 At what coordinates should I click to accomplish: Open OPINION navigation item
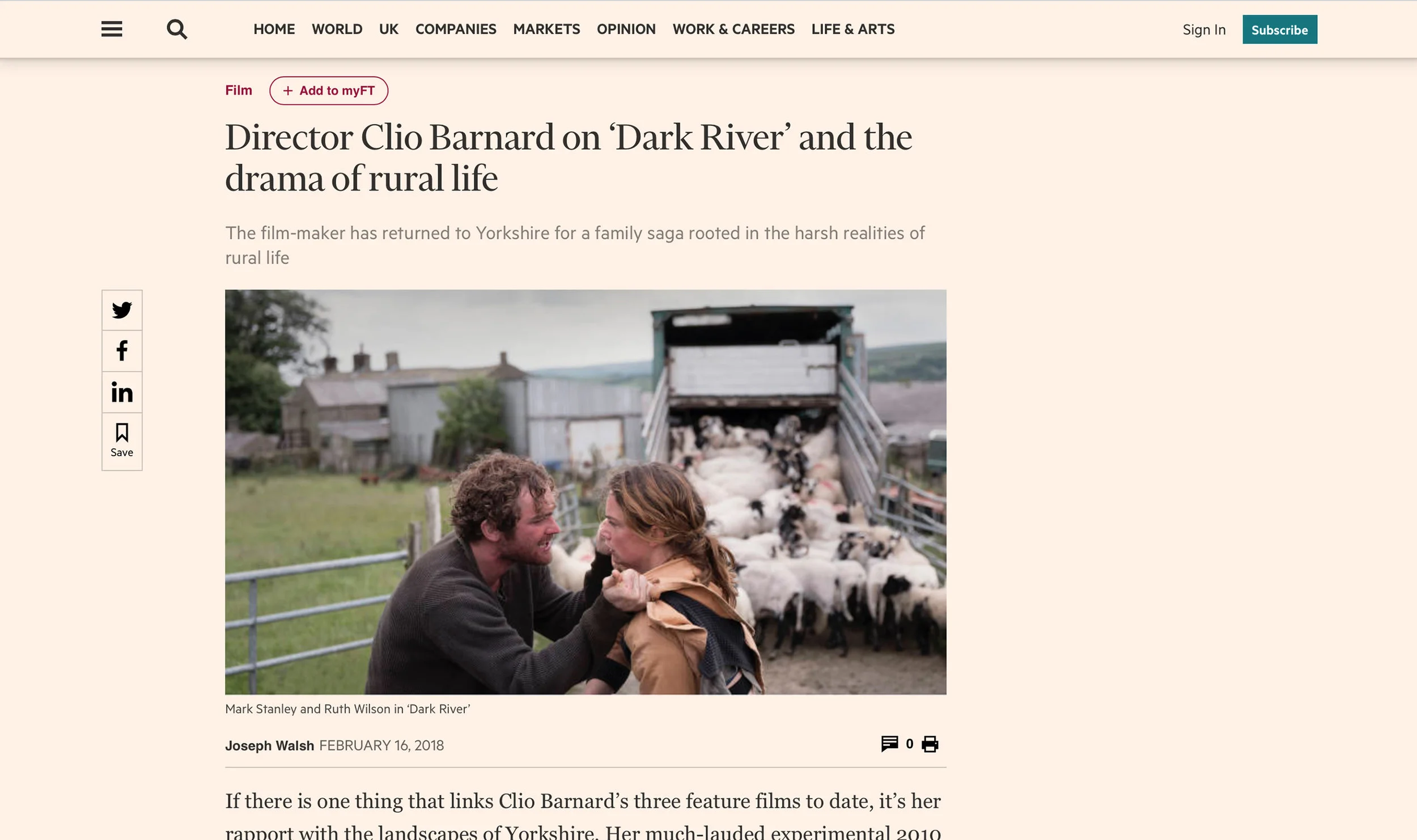tap(626, 29)
